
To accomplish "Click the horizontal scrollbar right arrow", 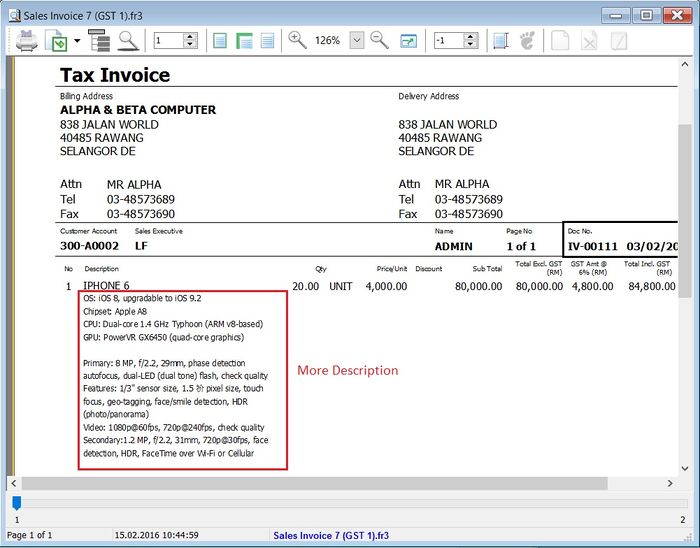I will [670, 483].
